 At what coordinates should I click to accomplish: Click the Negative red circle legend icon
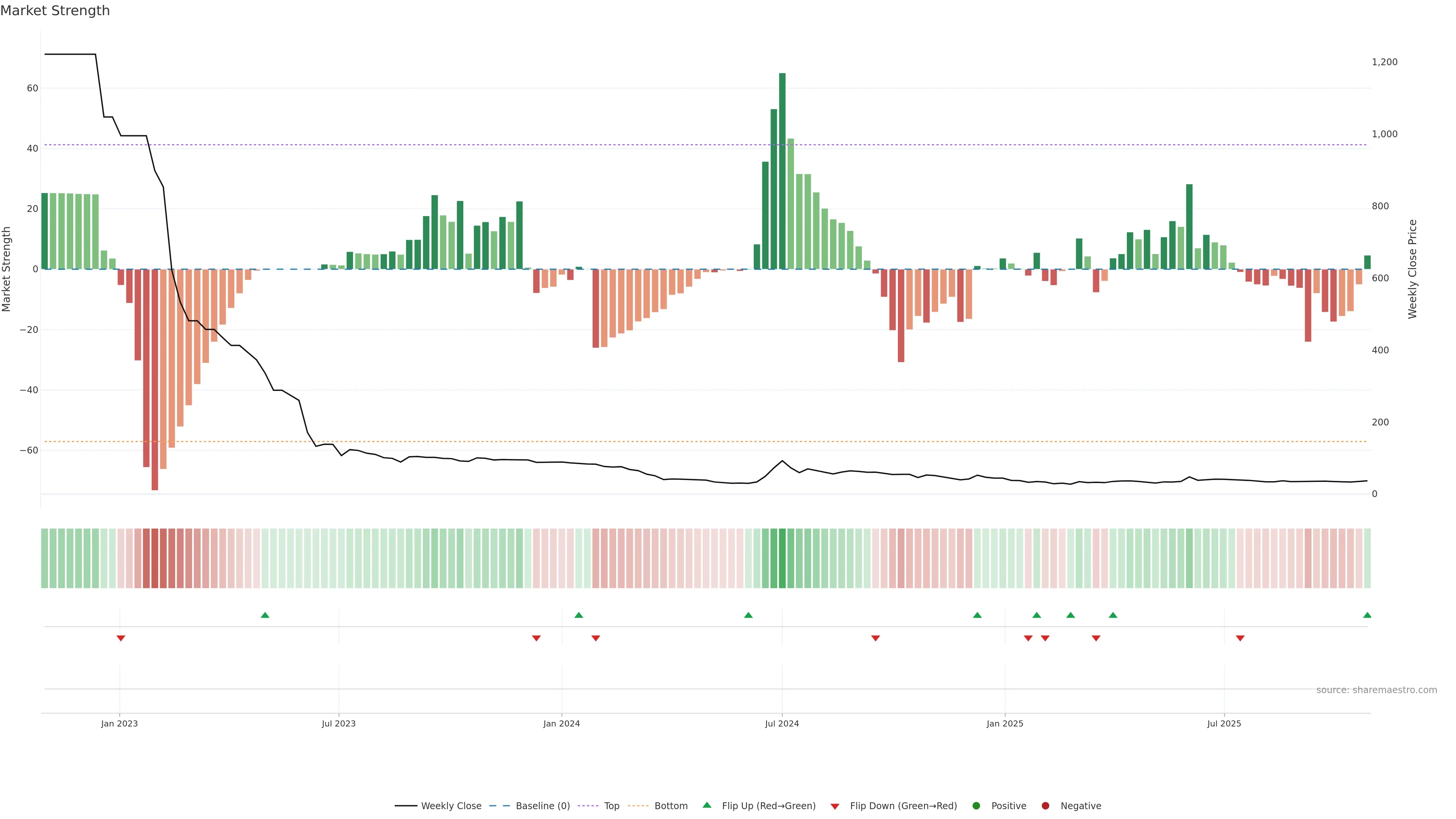click(x=1045, y=805)
